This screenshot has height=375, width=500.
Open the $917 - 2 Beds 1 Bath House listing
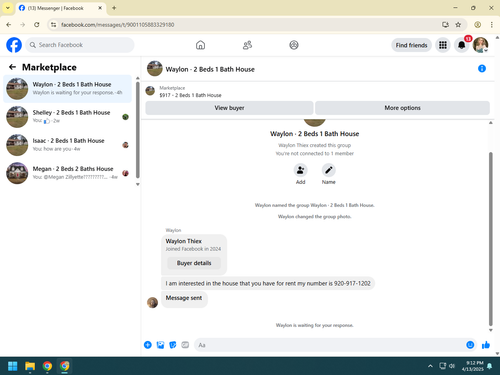click(x=190, y=95)
